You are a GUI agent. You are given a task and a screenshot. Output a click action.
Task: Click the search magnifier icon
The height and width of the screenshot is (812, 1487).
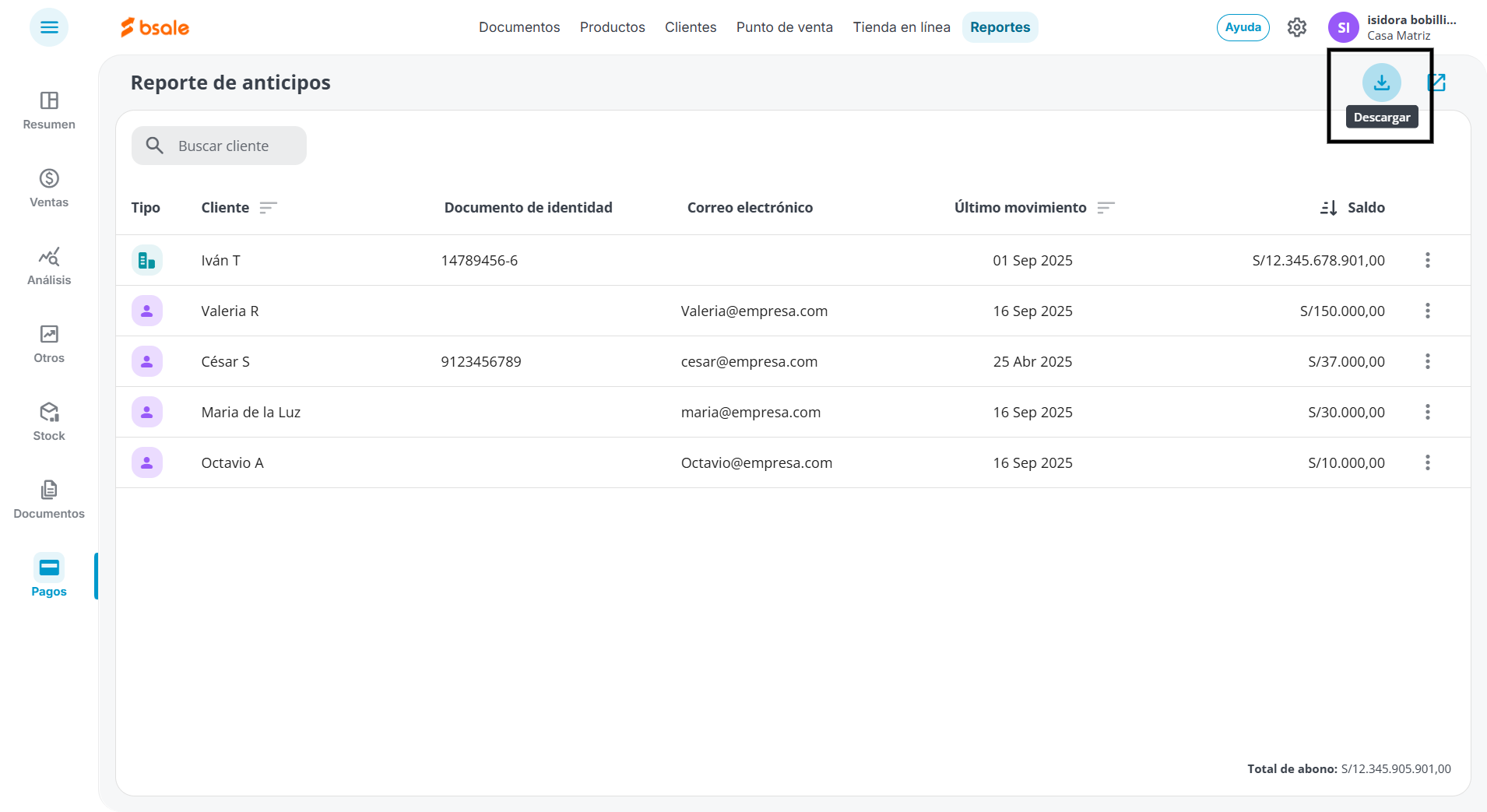154,146
